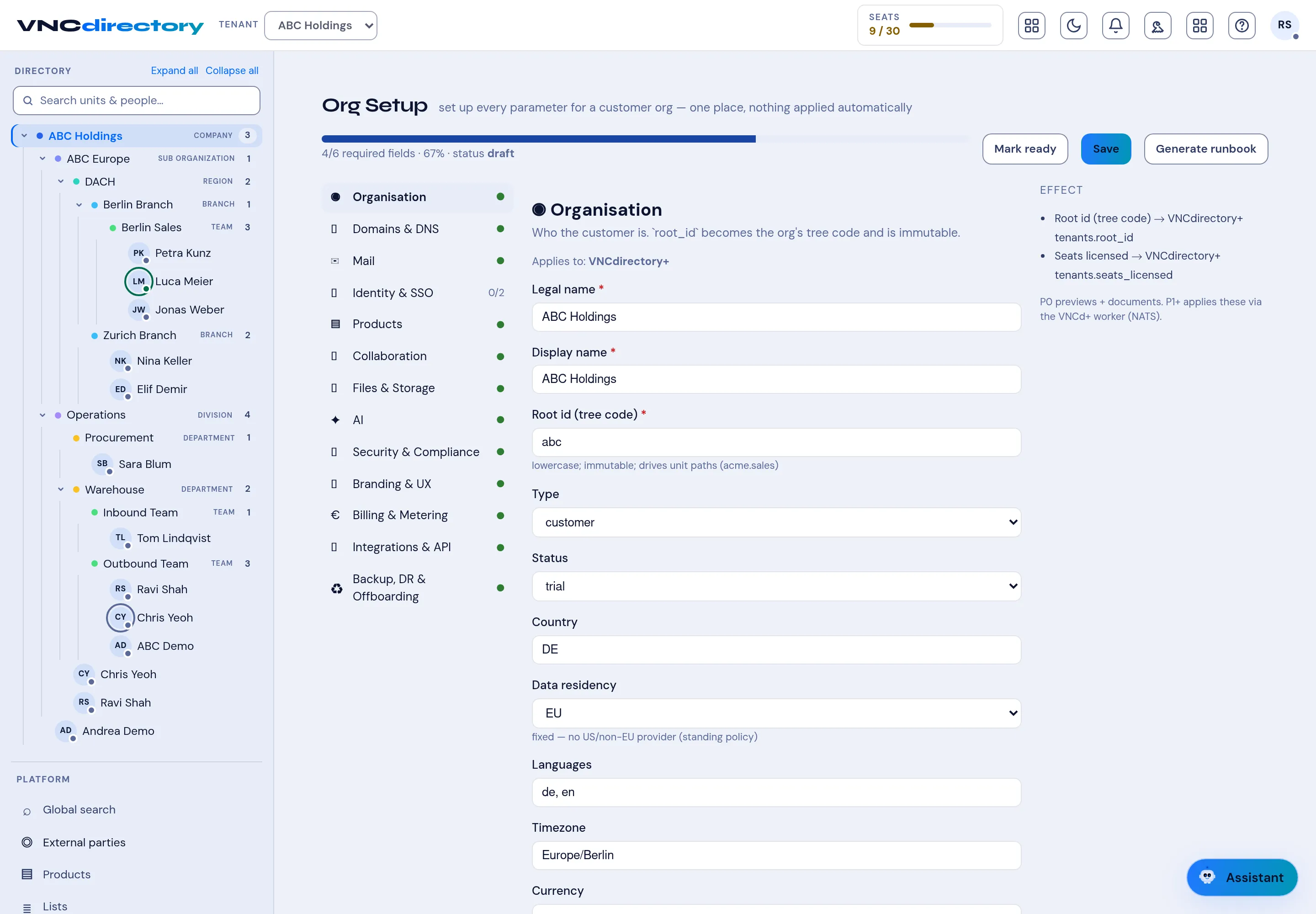Open the AI section
This screenshot has height=914, width=1316.
[418, 420]
